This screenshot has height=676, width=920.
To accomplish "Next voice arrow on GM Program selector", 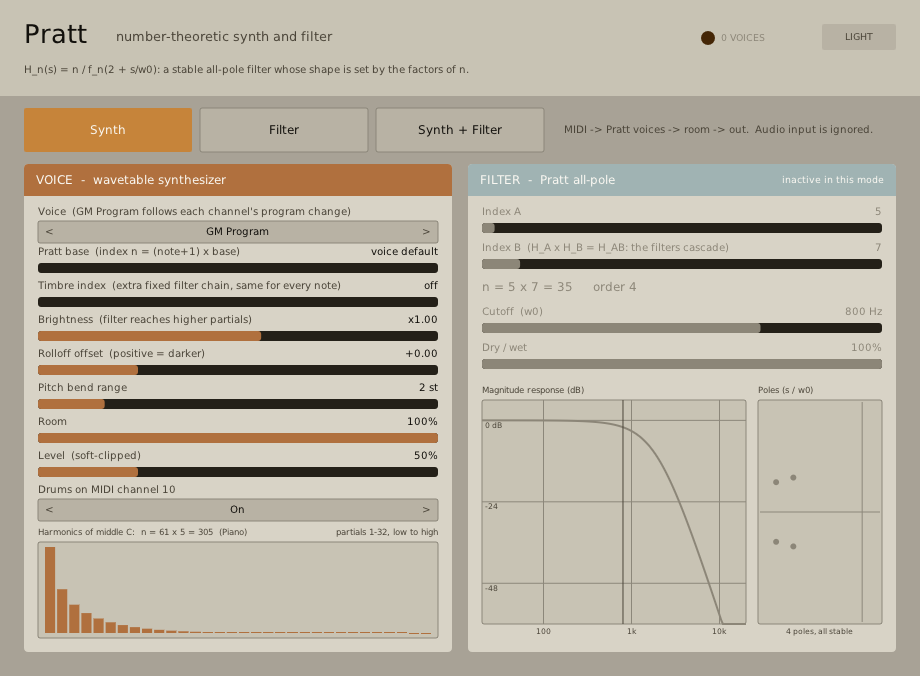I will (426, 232).
